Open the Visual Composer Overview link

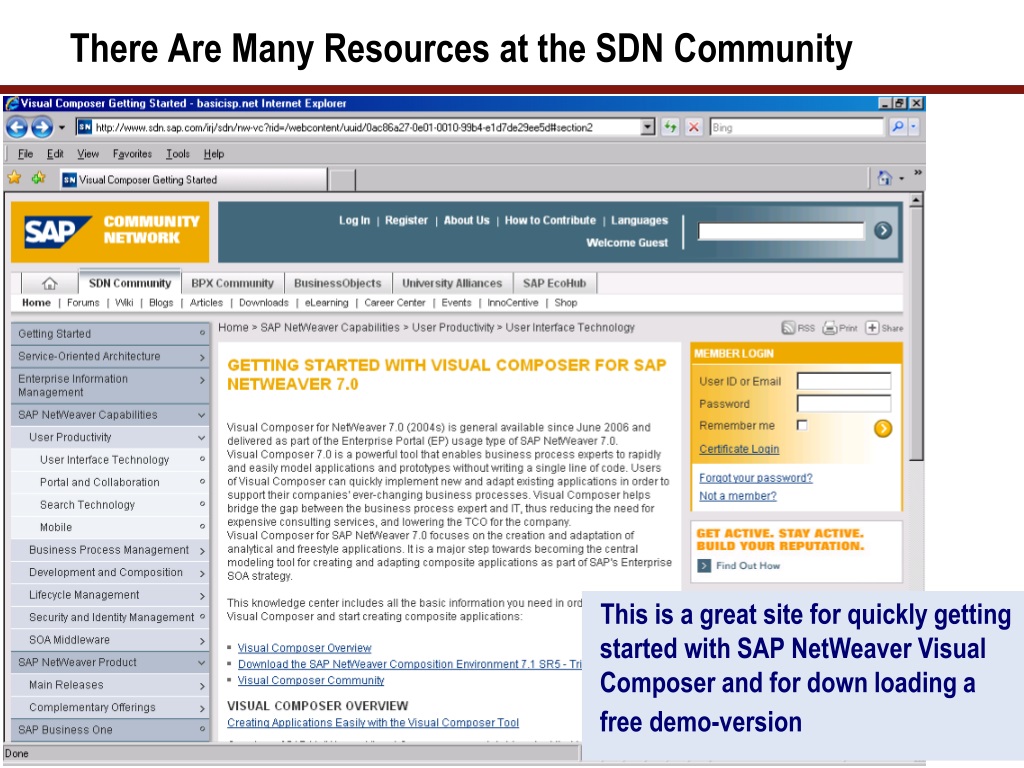pos(304,648)
